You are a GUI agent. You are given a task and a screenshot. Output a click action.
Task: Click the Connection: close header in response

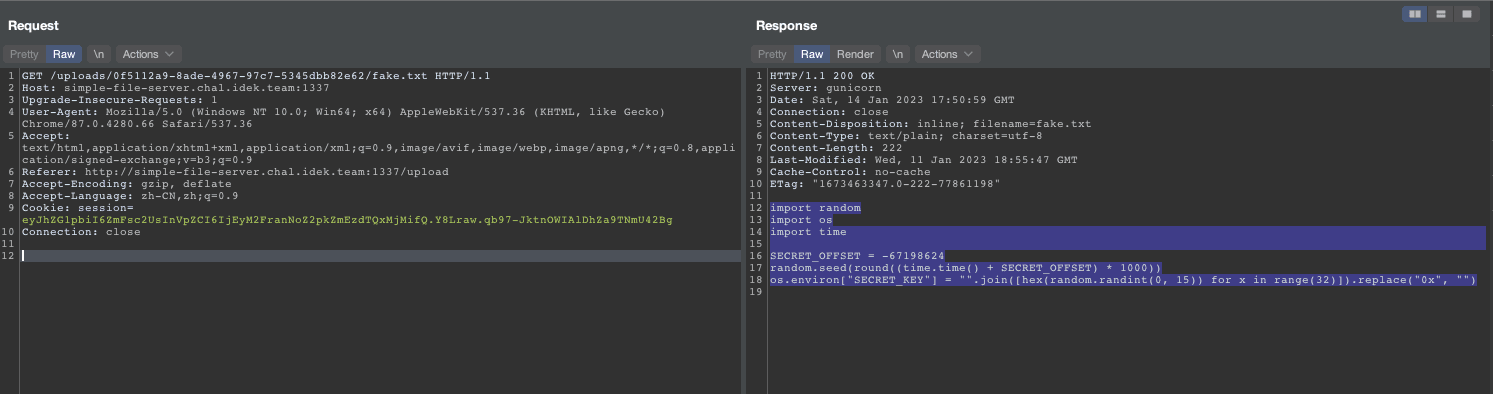[x=829, y=112]
